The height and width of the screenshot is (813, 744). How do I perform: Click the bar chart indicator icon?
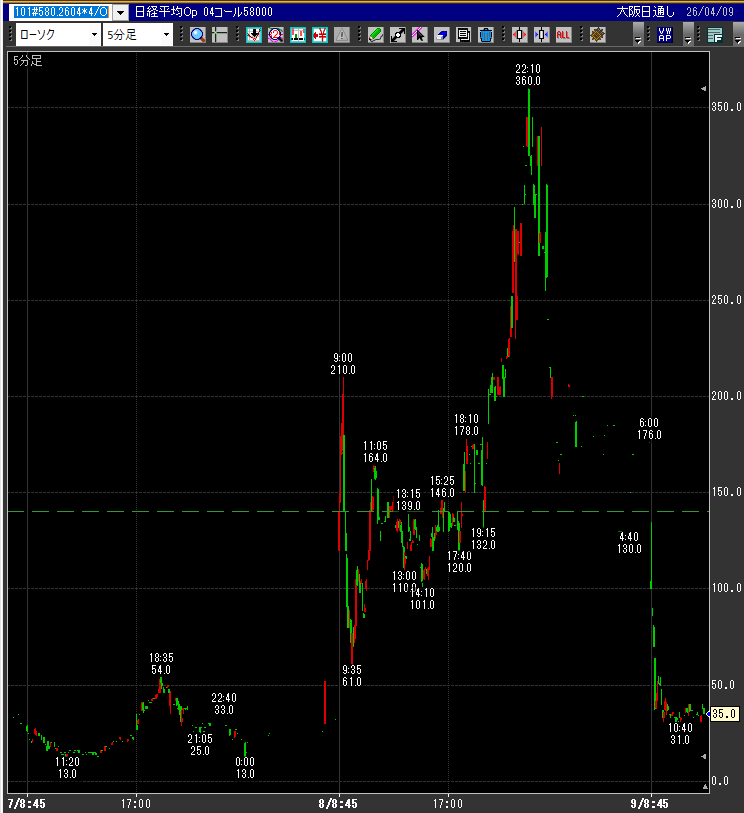point(298,35)
